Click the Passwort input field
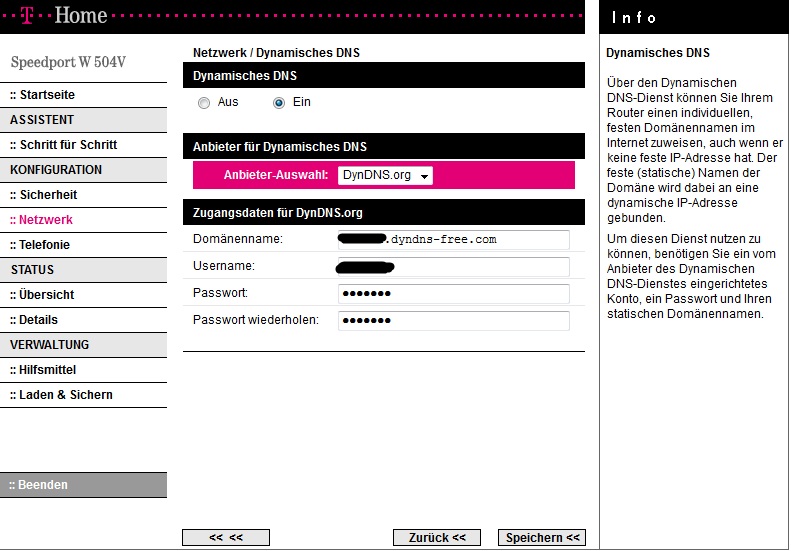 pos(453,294)
